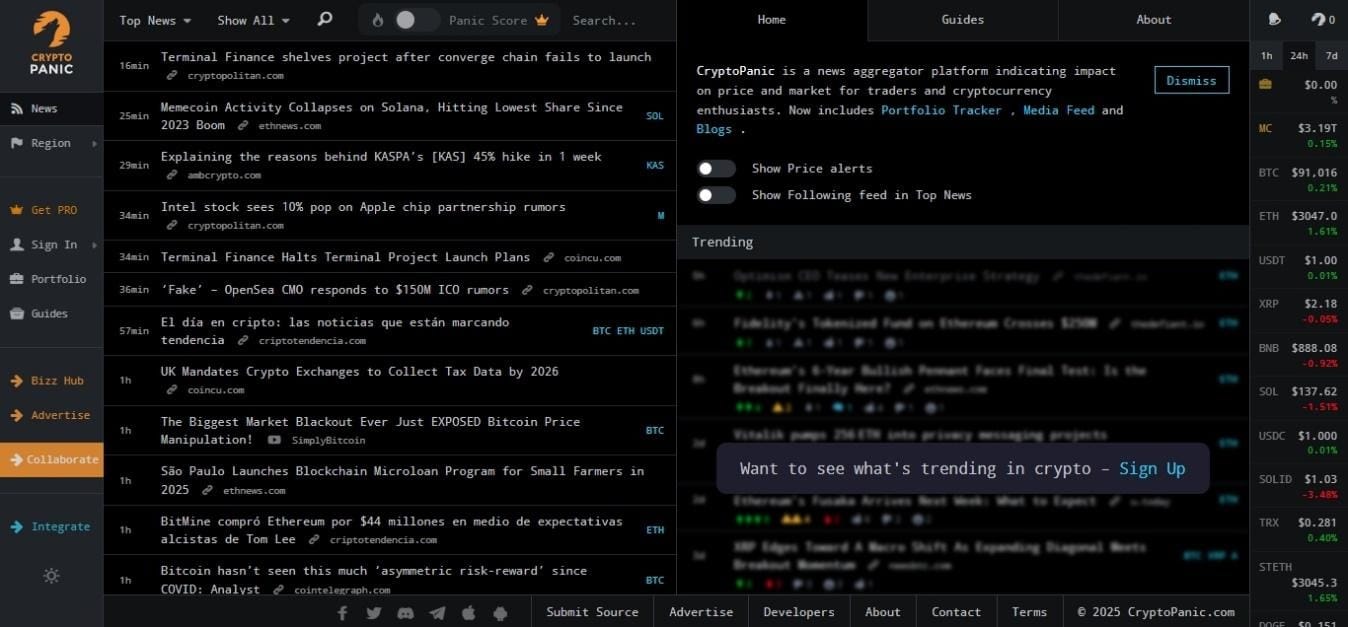
Task: Open notifications bell icon
Action: [1274, 19]
